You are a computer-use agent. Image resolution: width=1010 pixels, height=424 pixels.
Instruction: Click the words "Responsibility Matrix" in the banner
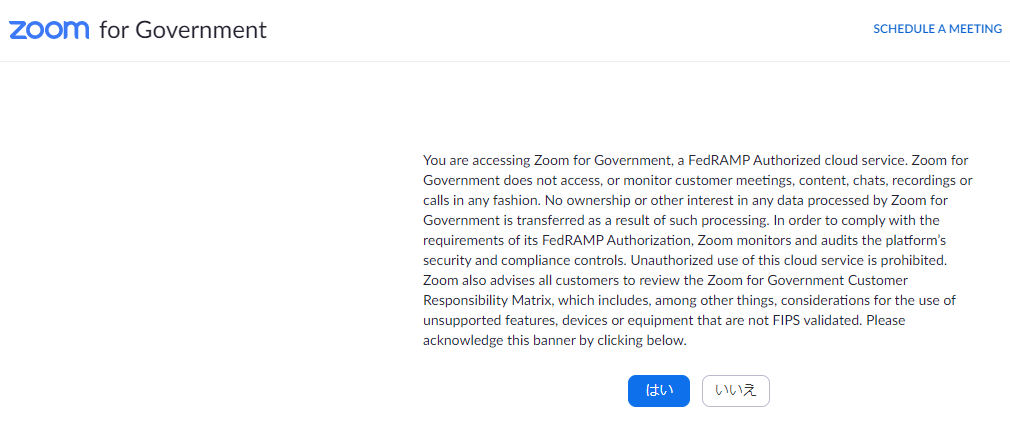click(490, 300)
